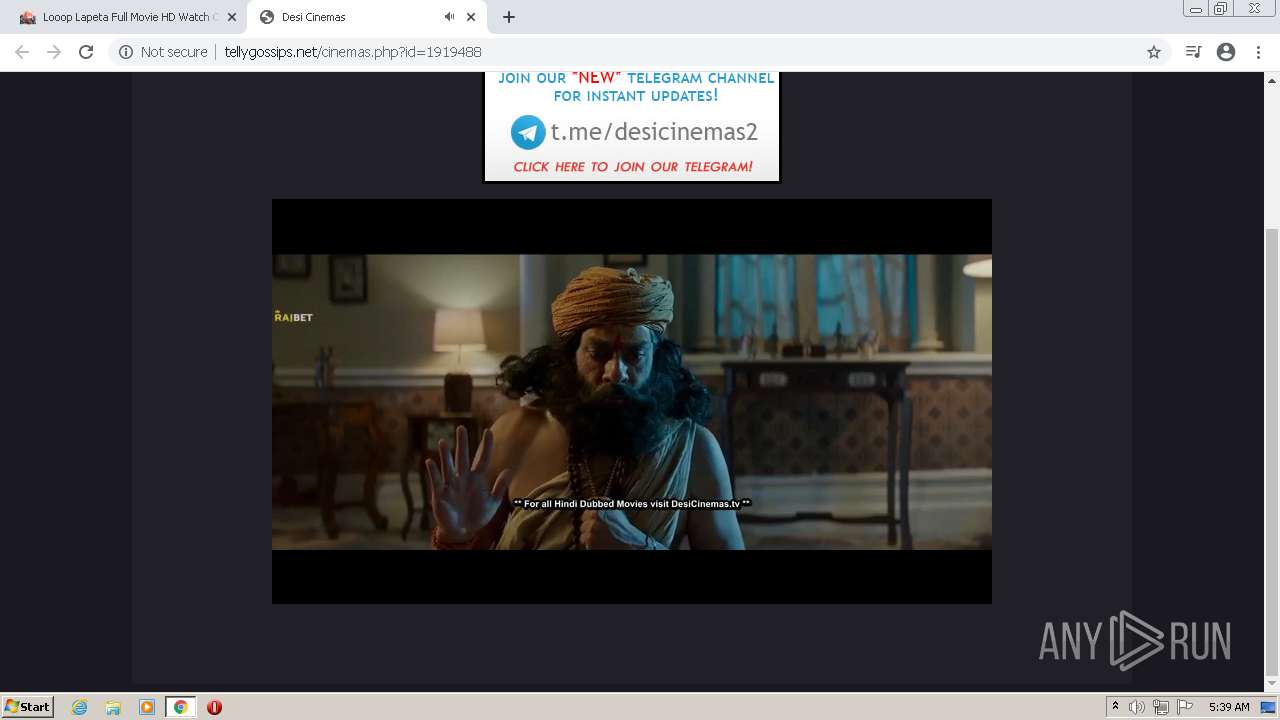Go back to previous page
Screen dimensions: 1280x720
(x=22, y=52)
